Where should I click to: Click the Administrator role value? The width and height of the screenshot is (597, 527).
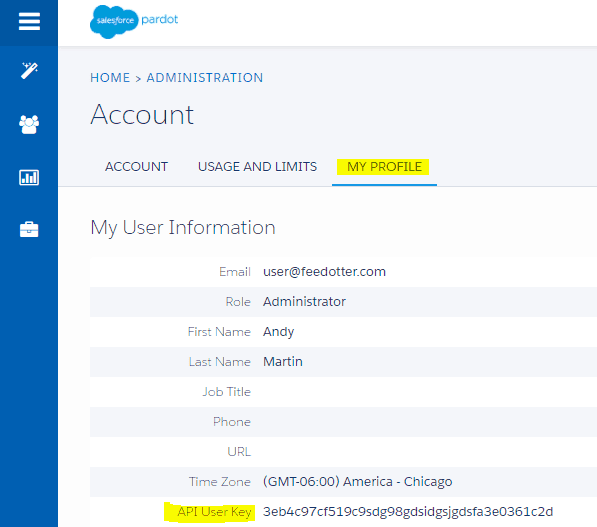(x=304, y=302)
